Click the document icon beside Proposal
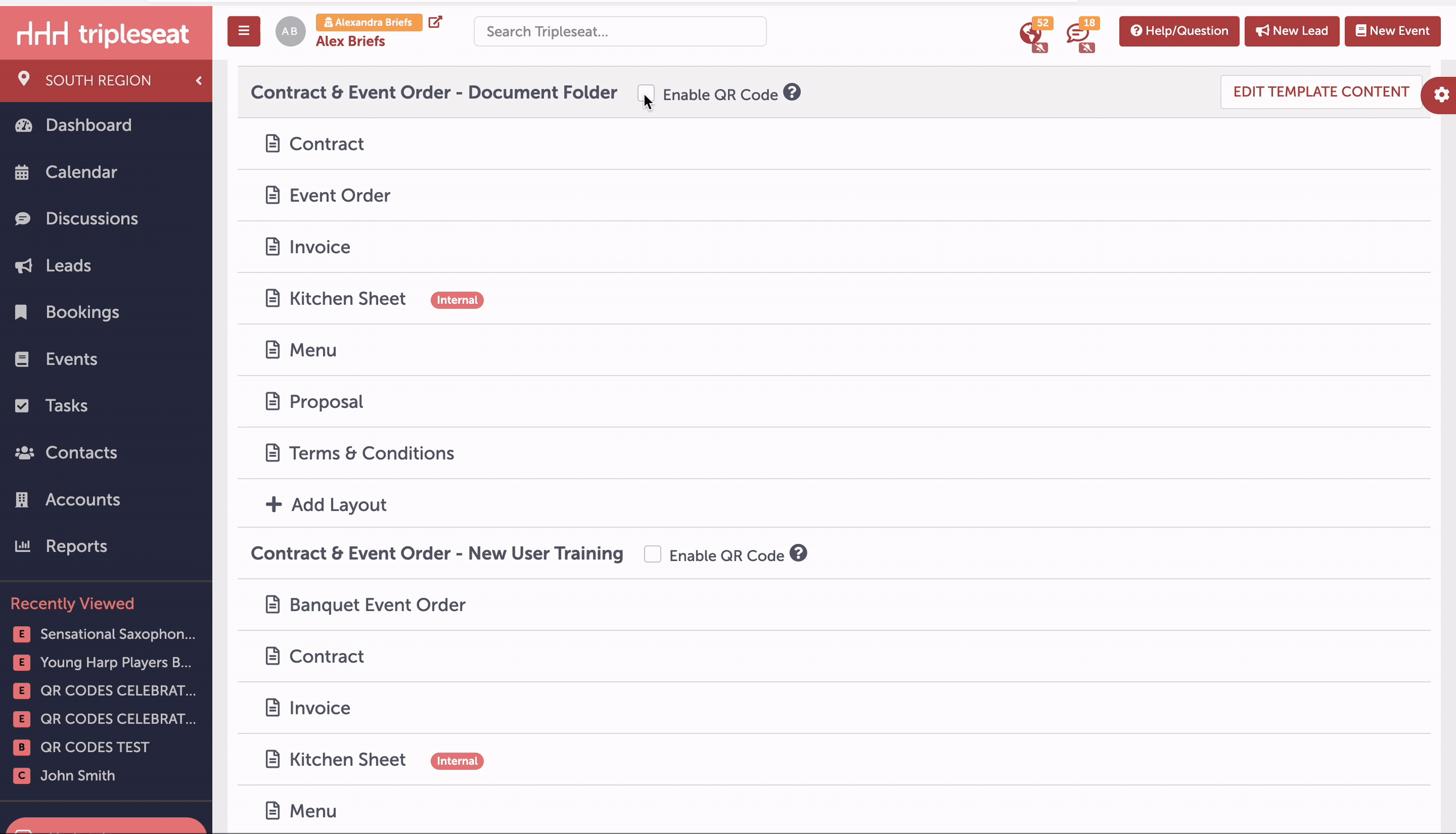Screen dimensions: 1456x834 pyautogui.click(x=272, y=401)
